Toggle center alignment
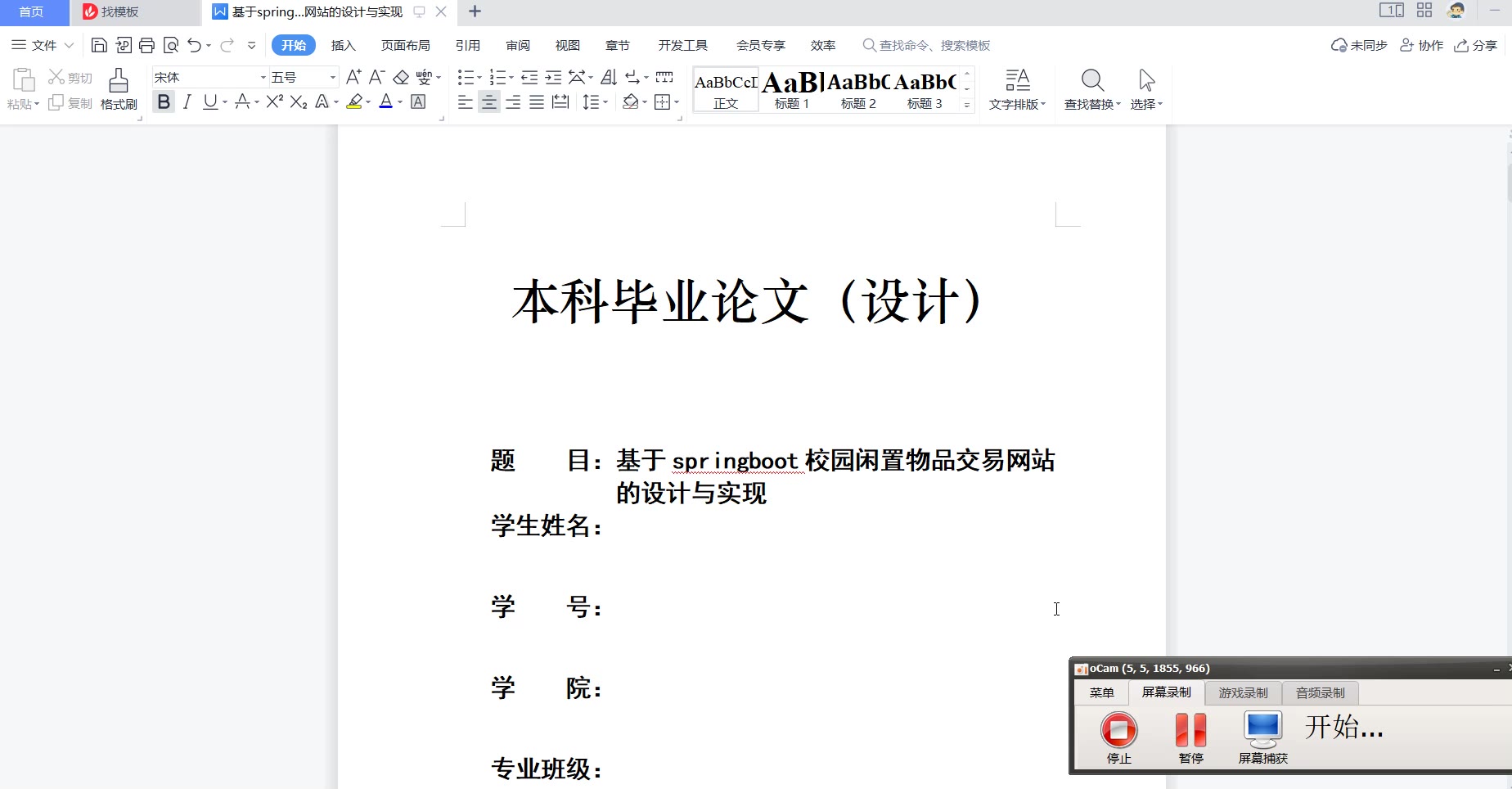 [489, 101]
